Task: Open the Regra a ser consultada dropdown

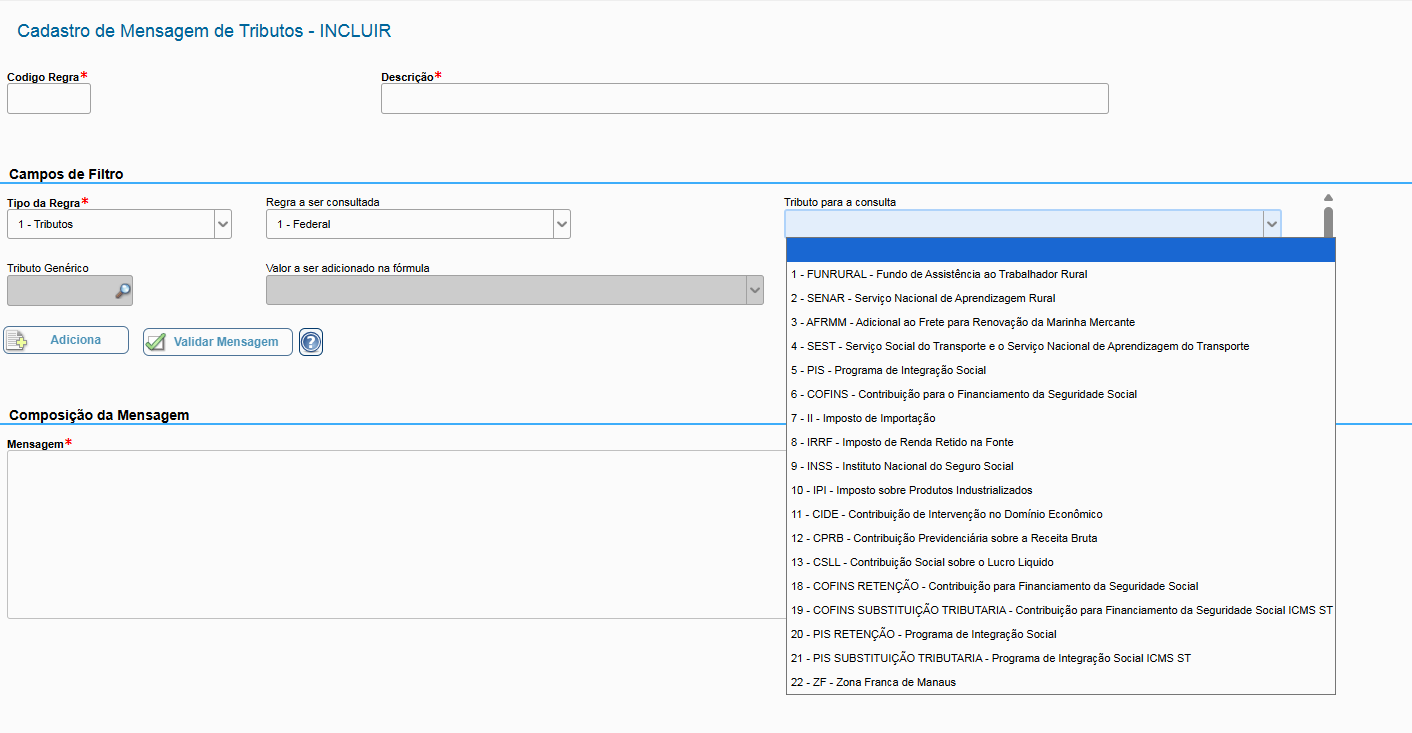Action: point(561,225)
